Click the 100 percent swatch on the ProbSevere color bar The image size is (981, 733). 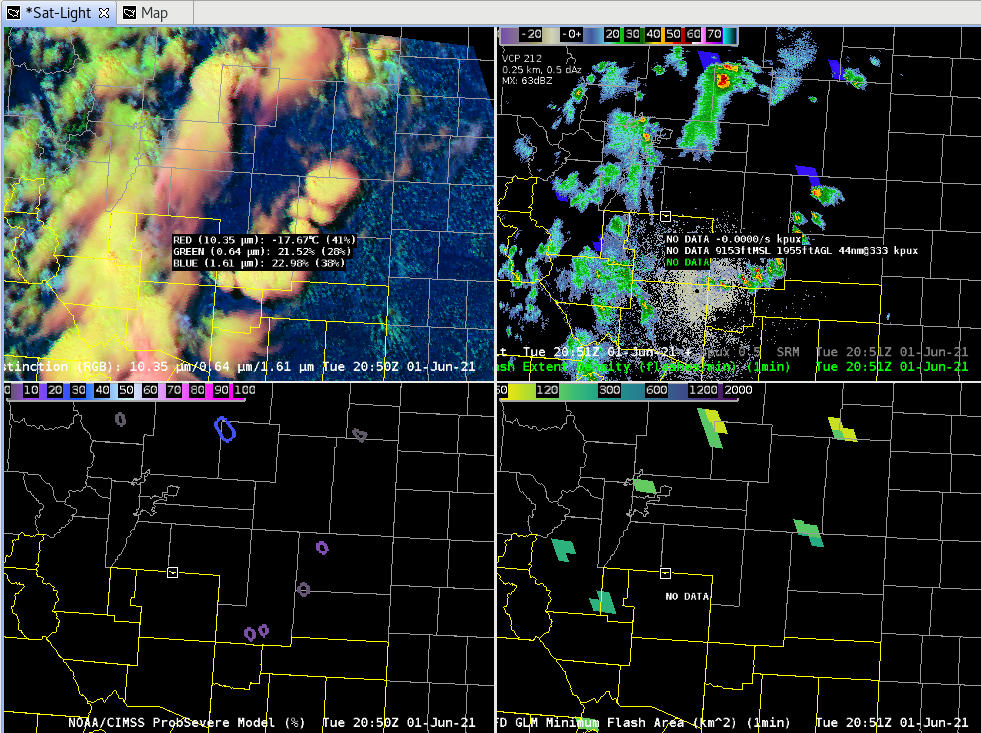tap(245, 390)
